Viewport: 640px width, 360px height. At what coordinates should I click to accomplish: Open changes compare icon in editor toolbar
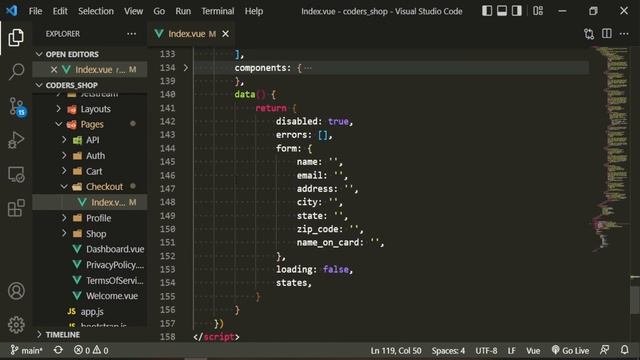point(589,34)
